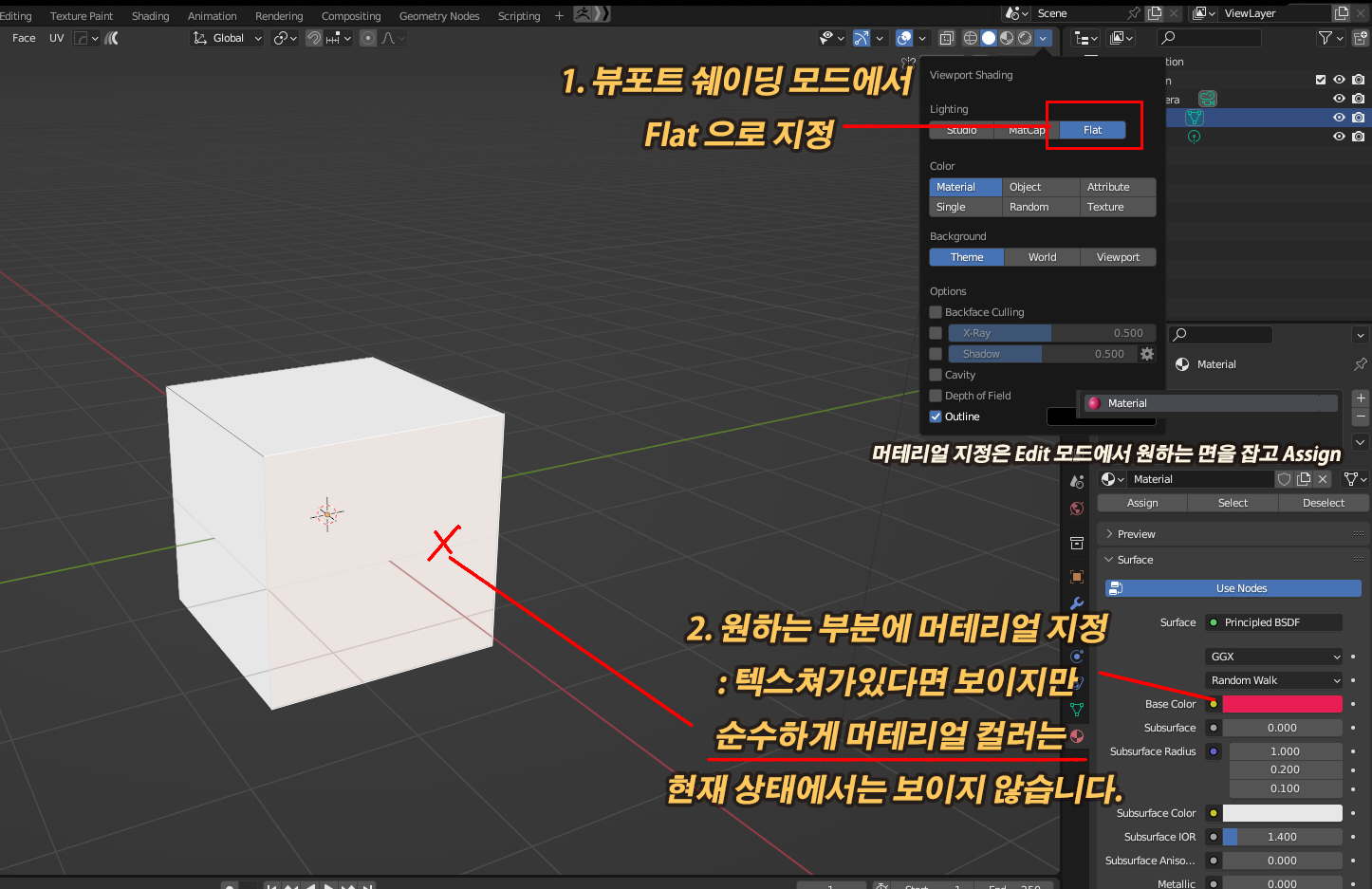This screenshot has width=1372, height=889.
Task: Select wireframe viewport shading mode
Action: click(971, 38)
